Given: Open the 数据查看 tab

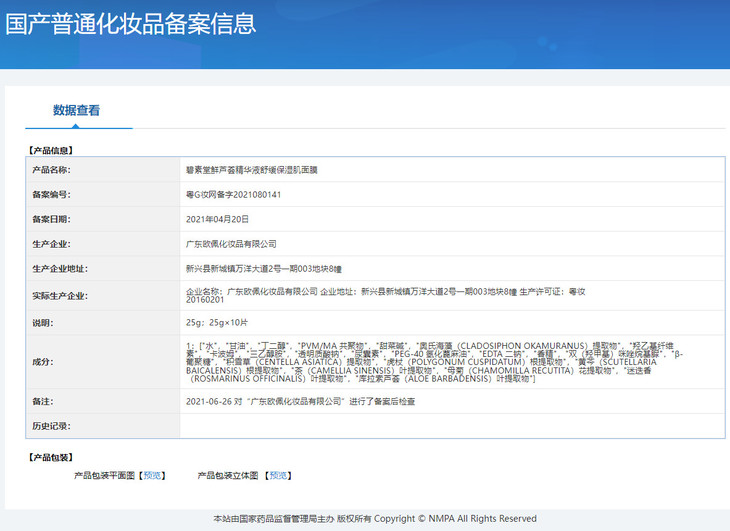Looking at the screenshot, I should click(x=76, y=111).
